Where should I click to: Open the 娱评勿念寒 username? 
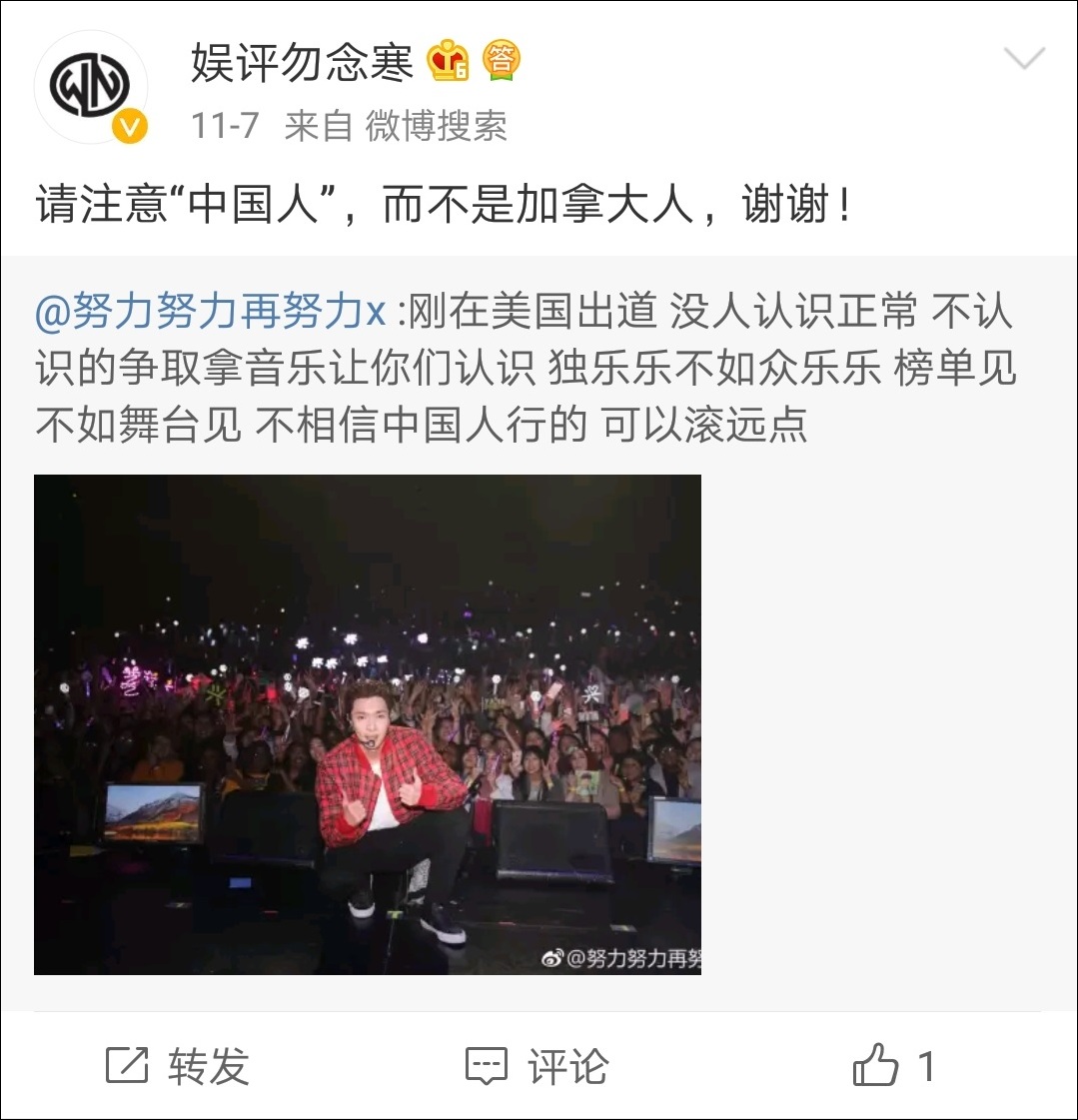coord(302,62)
